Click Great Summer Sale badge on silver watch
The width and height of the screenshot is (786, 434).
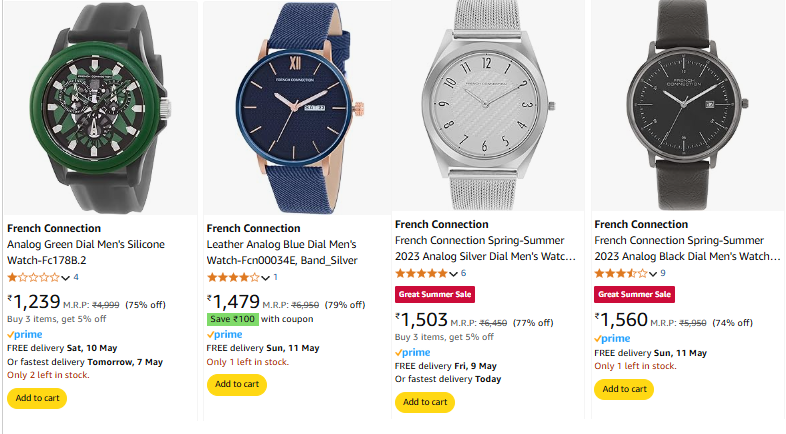(x=434, y=294)
